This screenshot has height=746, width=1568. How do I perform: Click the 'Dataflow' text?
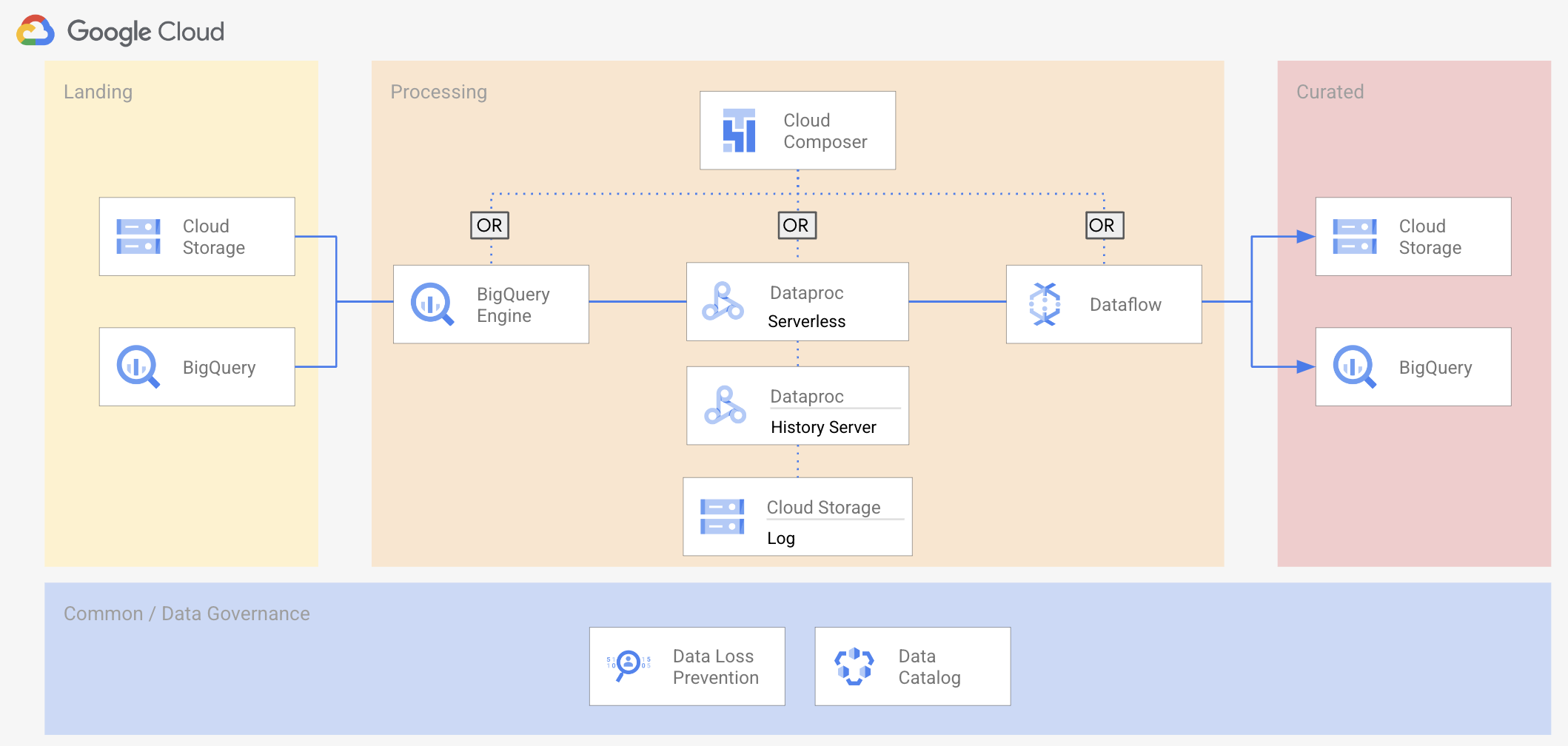1125,304
